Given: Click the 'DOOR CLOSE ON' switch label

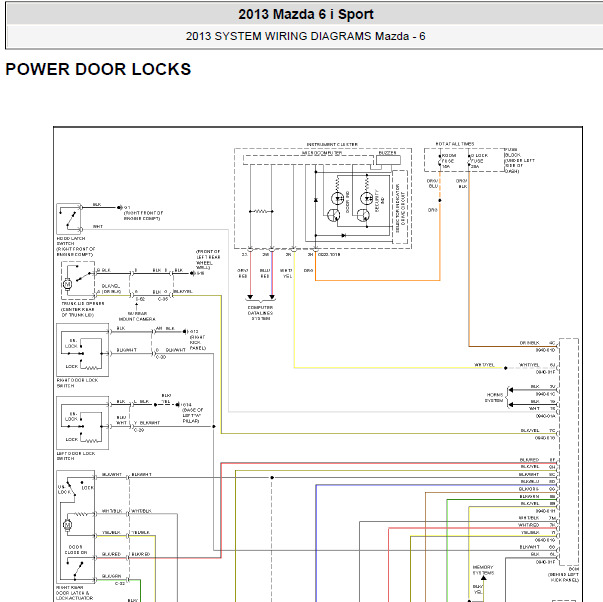Looking at the screenshot, I should coord(76,549).
